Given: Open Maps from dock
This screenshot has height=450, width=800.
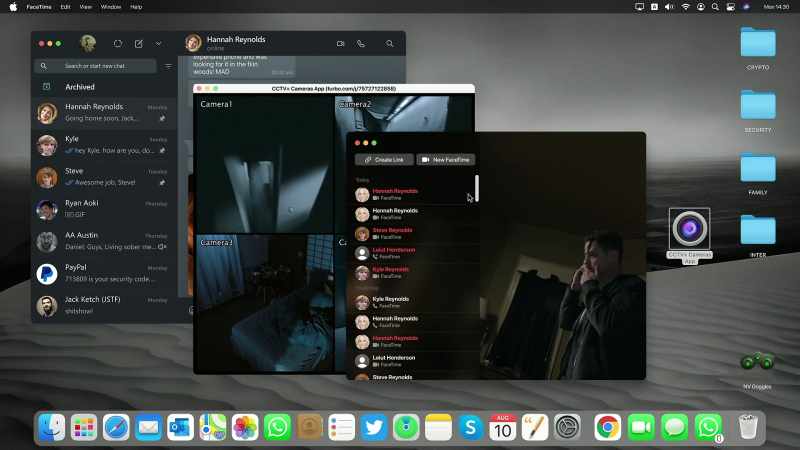Looking at the screenshot, I should [213, 427].
